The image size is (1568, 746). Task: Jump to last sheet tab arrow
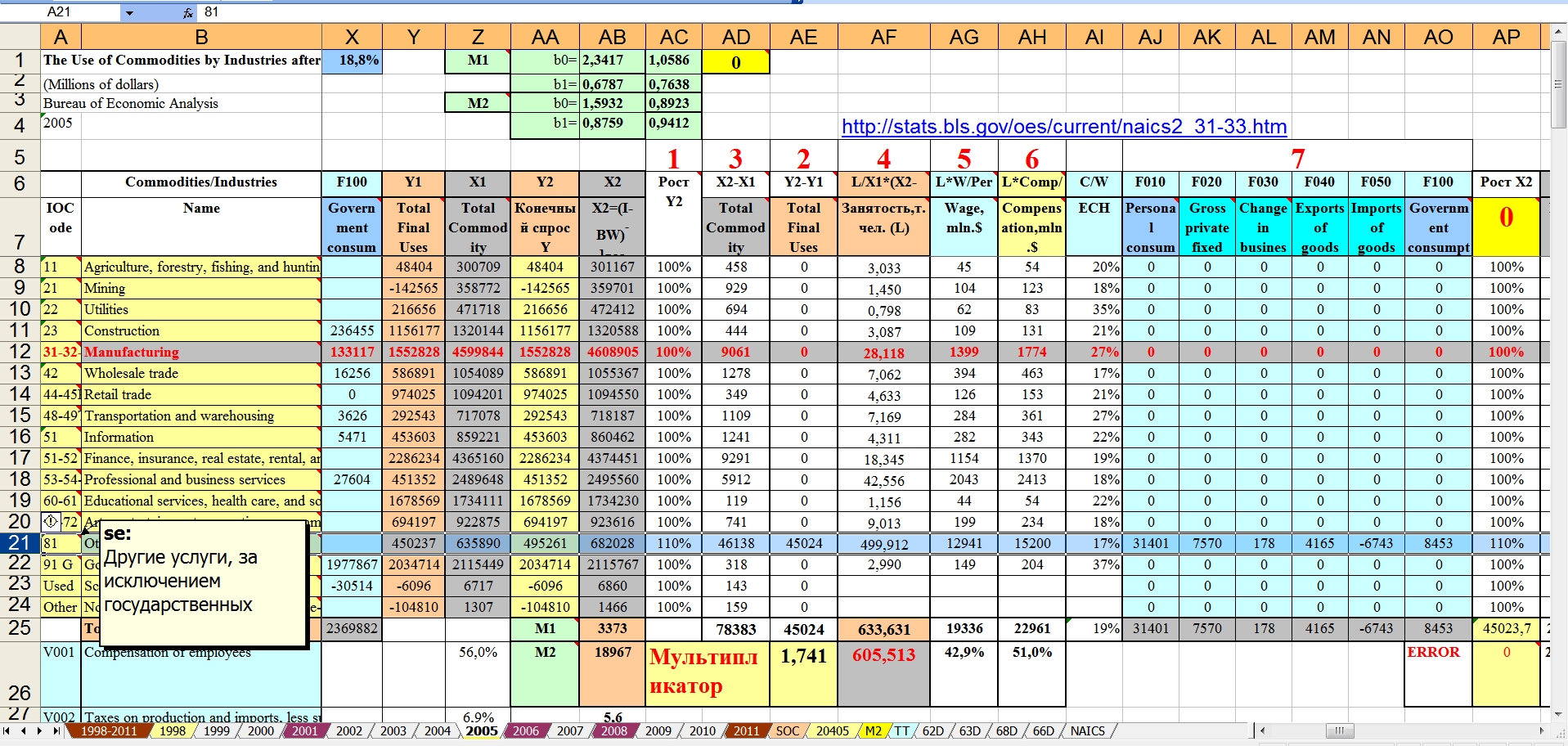pos(56,730)
